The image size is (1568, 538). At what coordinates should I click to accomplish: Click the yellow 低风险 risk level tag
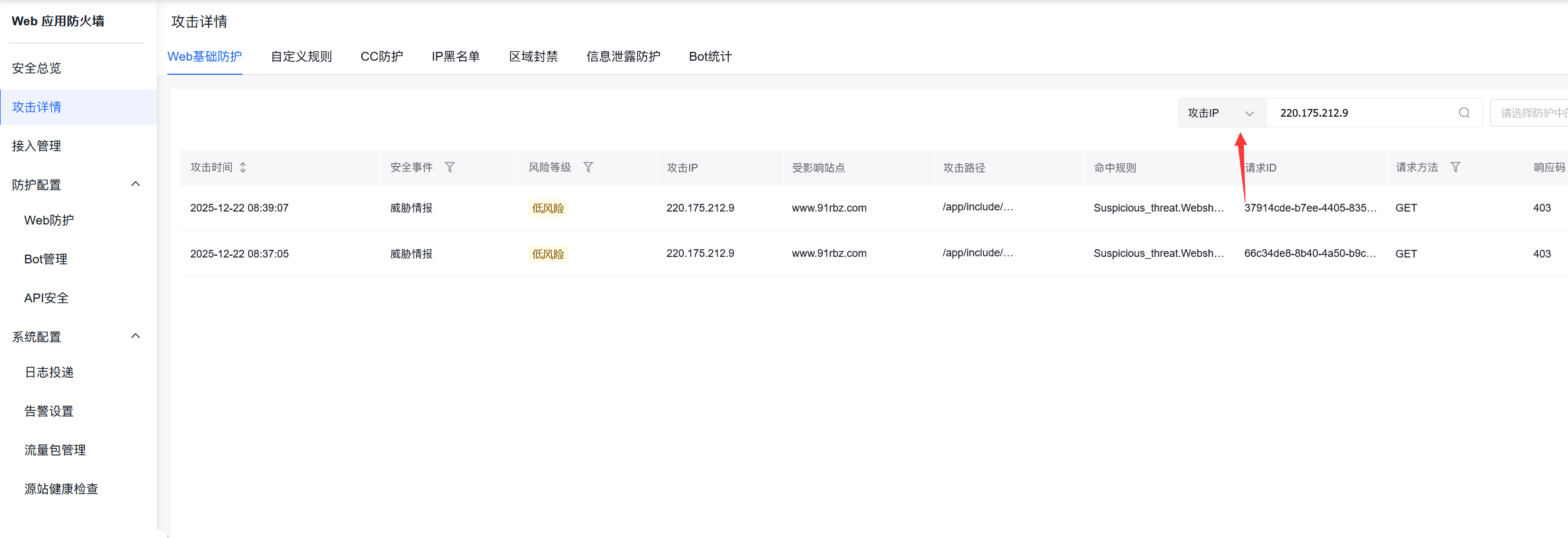547,207
